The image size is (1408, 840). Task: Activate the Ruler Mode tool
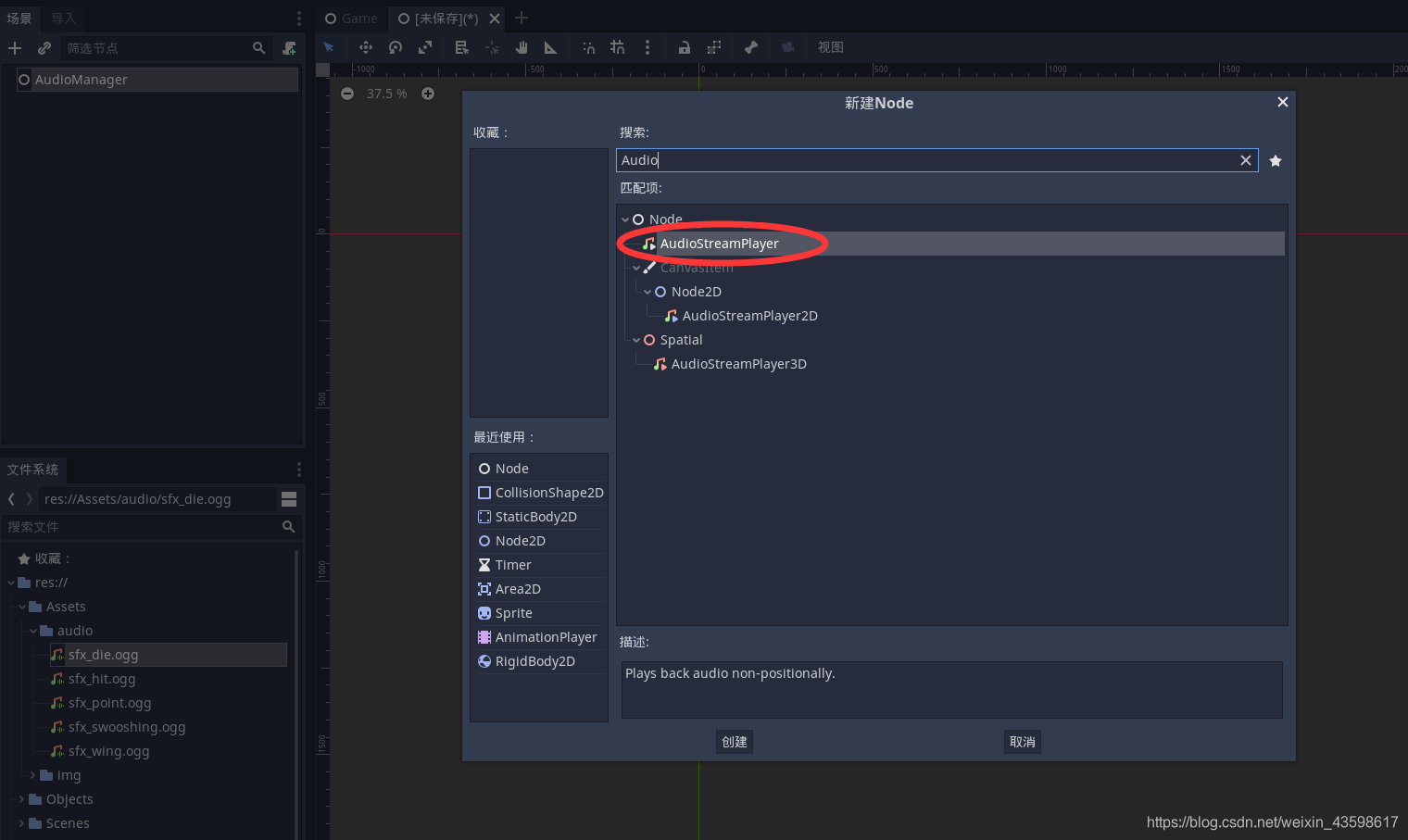pyautogui.click(x=551, y=47)
